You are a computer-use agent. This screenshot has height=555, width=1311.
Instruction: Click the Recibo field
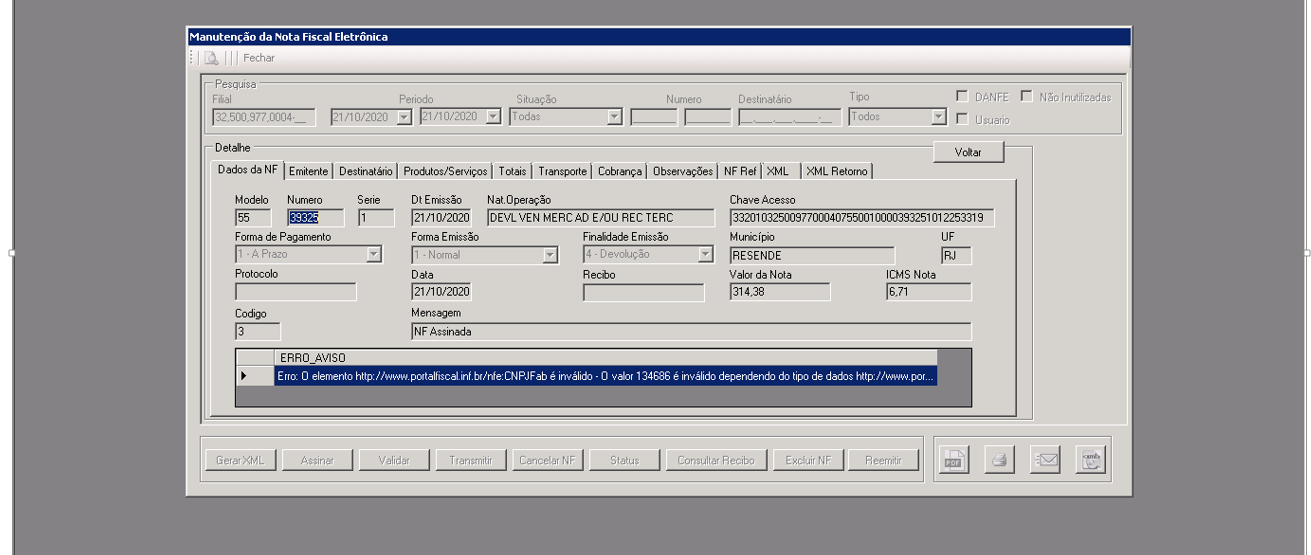[643, 292]
